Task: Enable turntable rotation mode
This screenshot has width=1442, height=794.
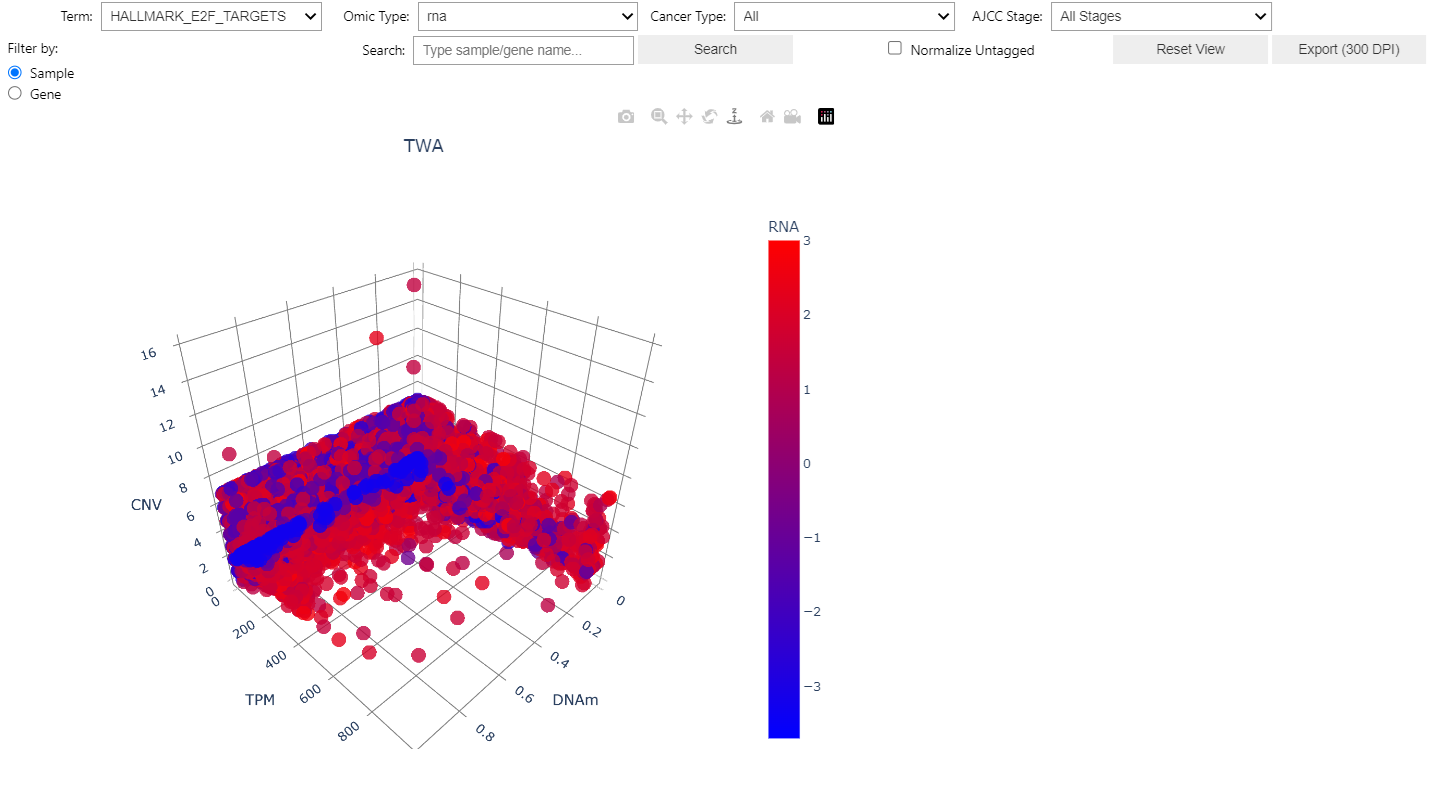Action: click(734, 117)
